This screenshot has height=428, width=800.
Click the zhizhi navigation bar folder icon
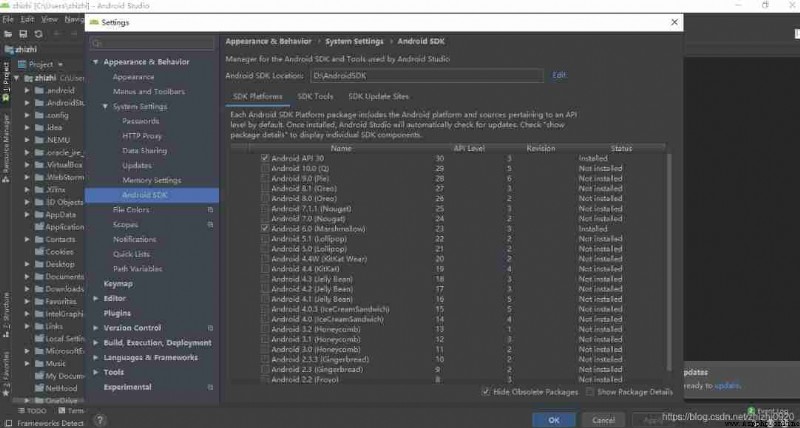(8, 49)
